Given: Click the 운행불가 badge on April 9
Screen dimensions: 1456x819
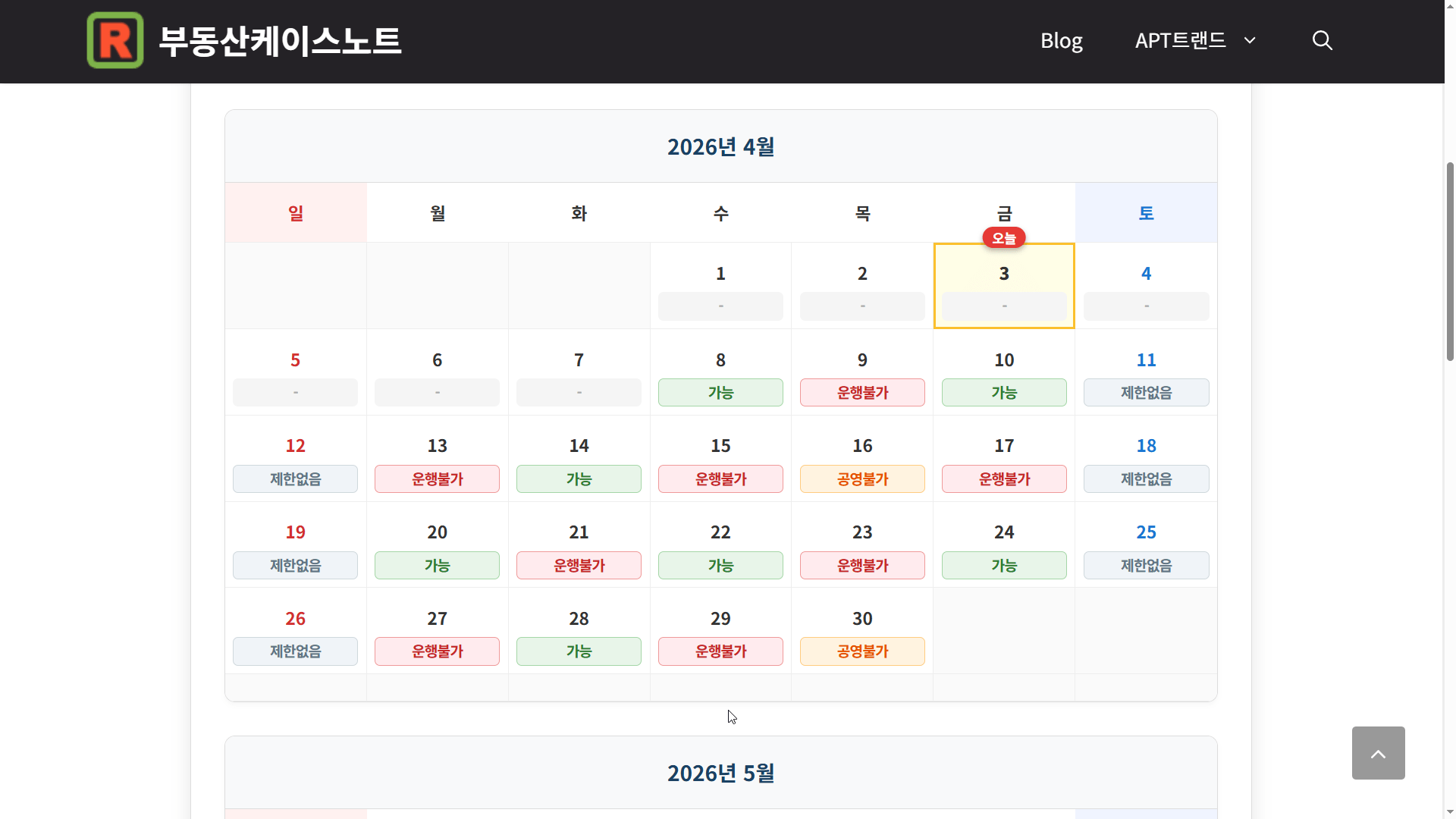Looking at the screenshot, I should [x=862, y=393].
